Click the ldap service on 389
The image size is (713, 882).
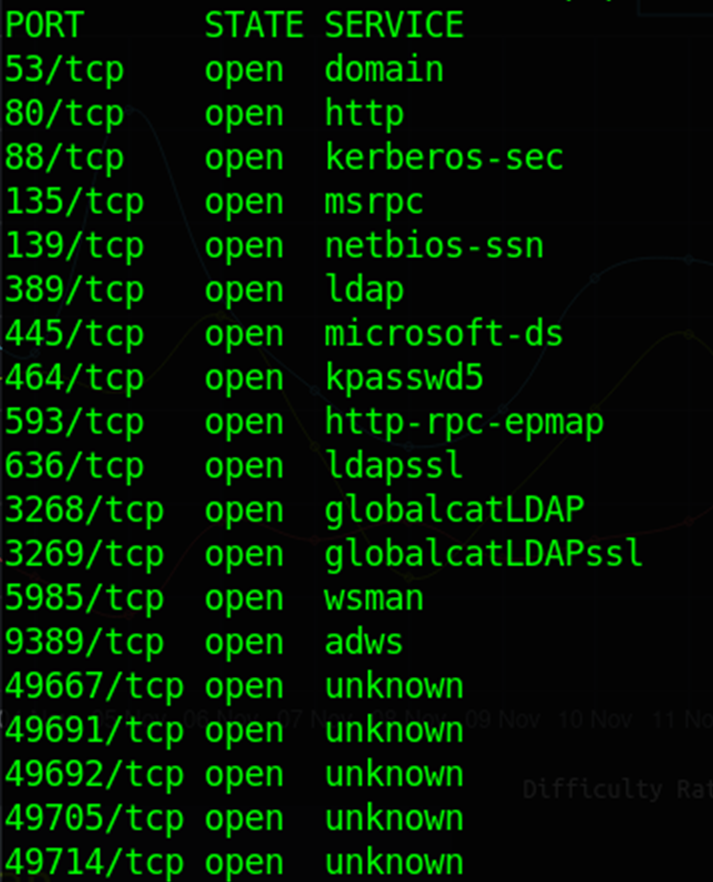point(364,291)
